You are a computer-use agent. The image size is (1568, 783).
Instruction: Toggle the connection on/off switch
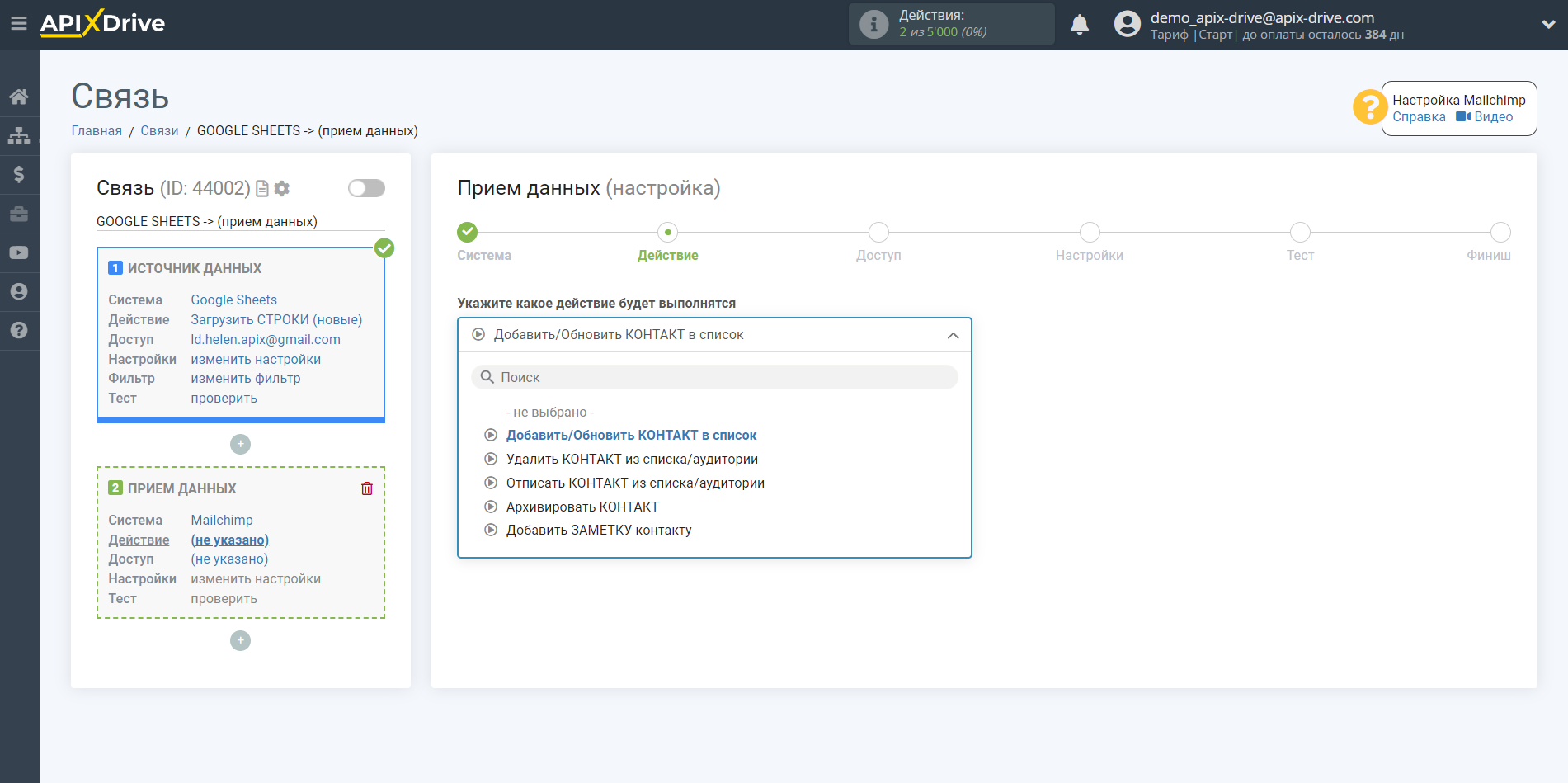(366, 188)
